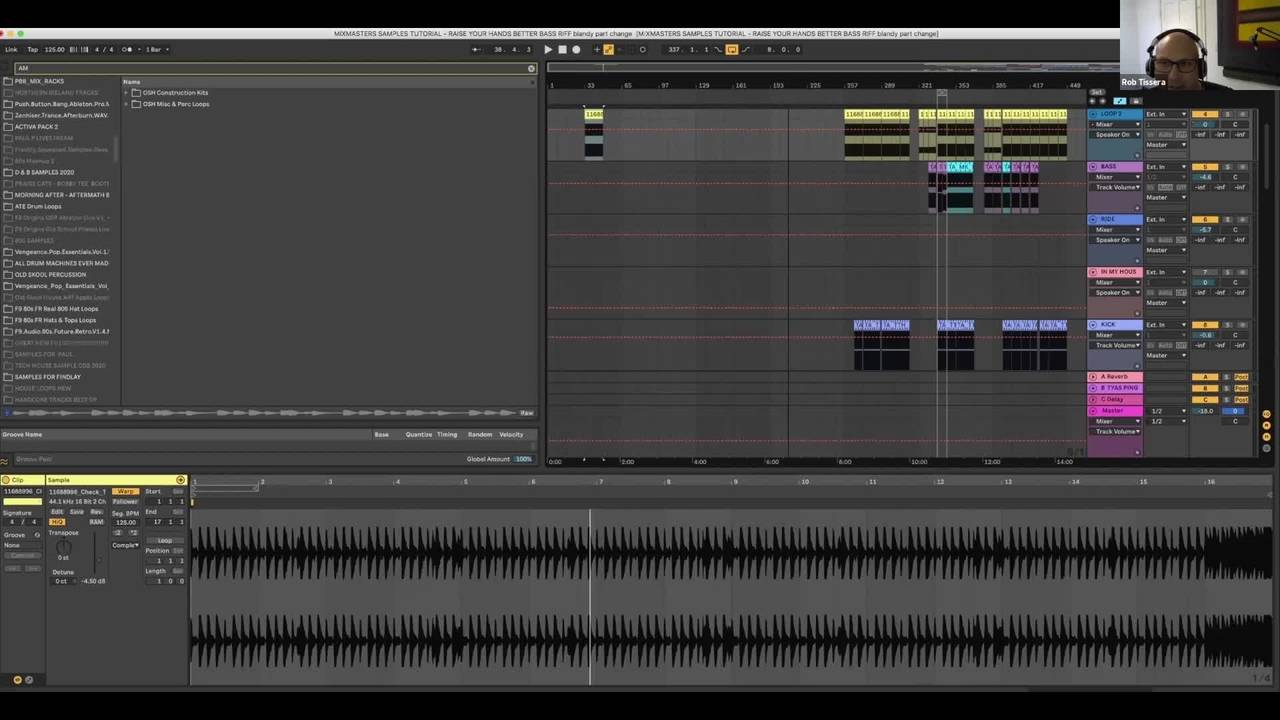
Task: Solo the LOOP 2 track
Action: [1228, 114]
